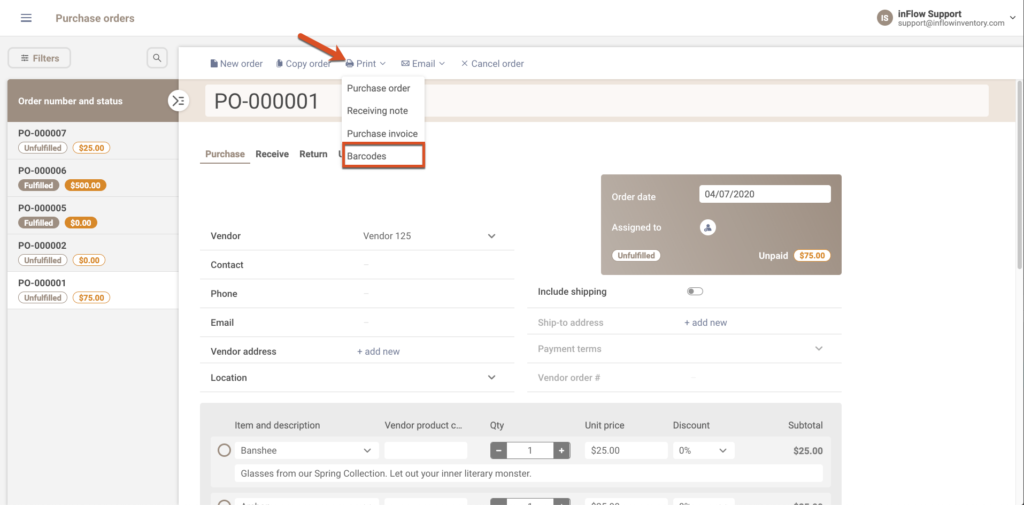Open order PO-000007 in the list
Viewport: 1024px width, 505px height.
coord(93,140)
